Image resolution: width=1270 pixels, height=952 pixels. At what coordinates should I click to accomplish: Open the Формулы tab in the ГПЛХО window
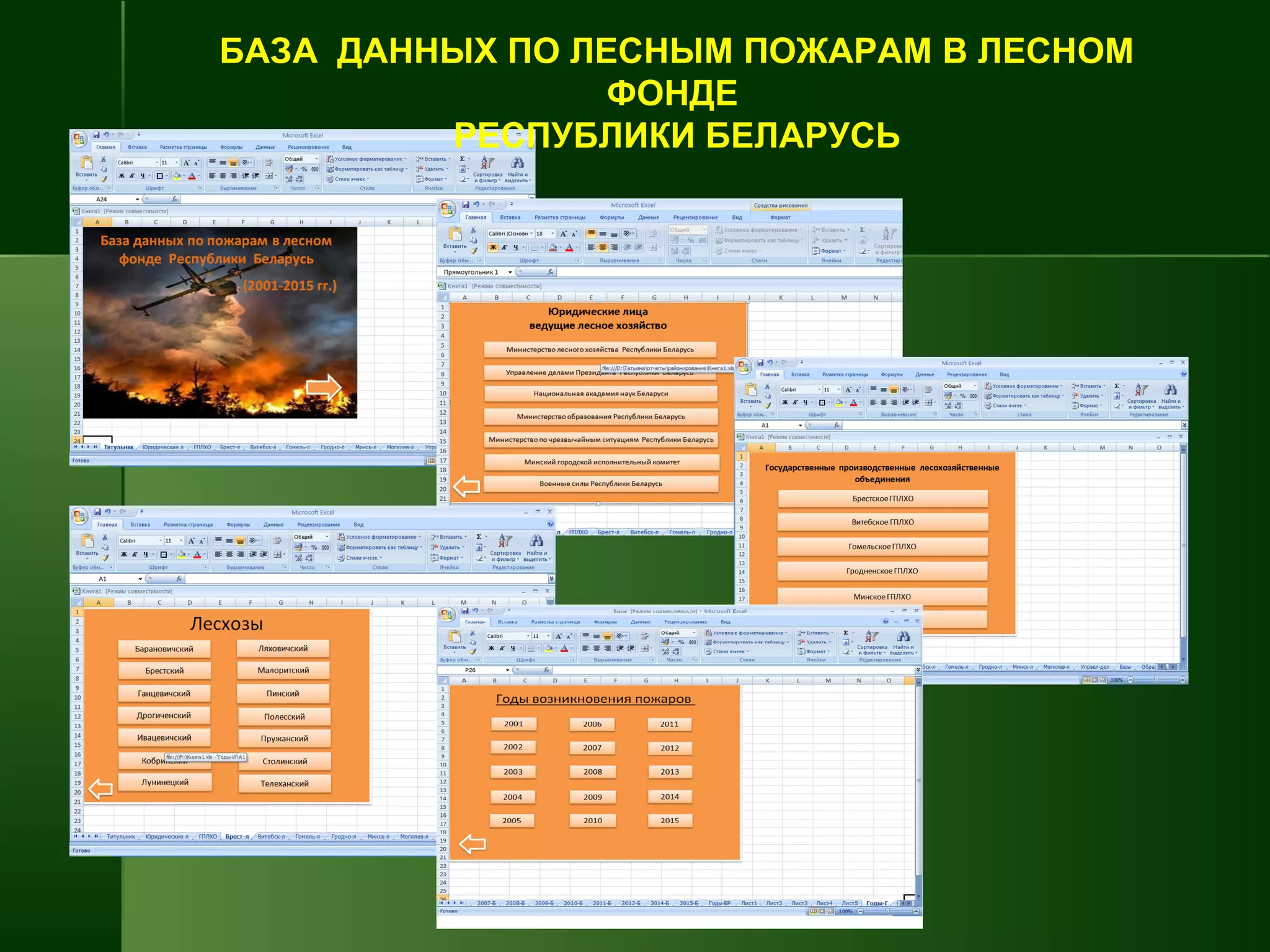[x=892, y=374]
